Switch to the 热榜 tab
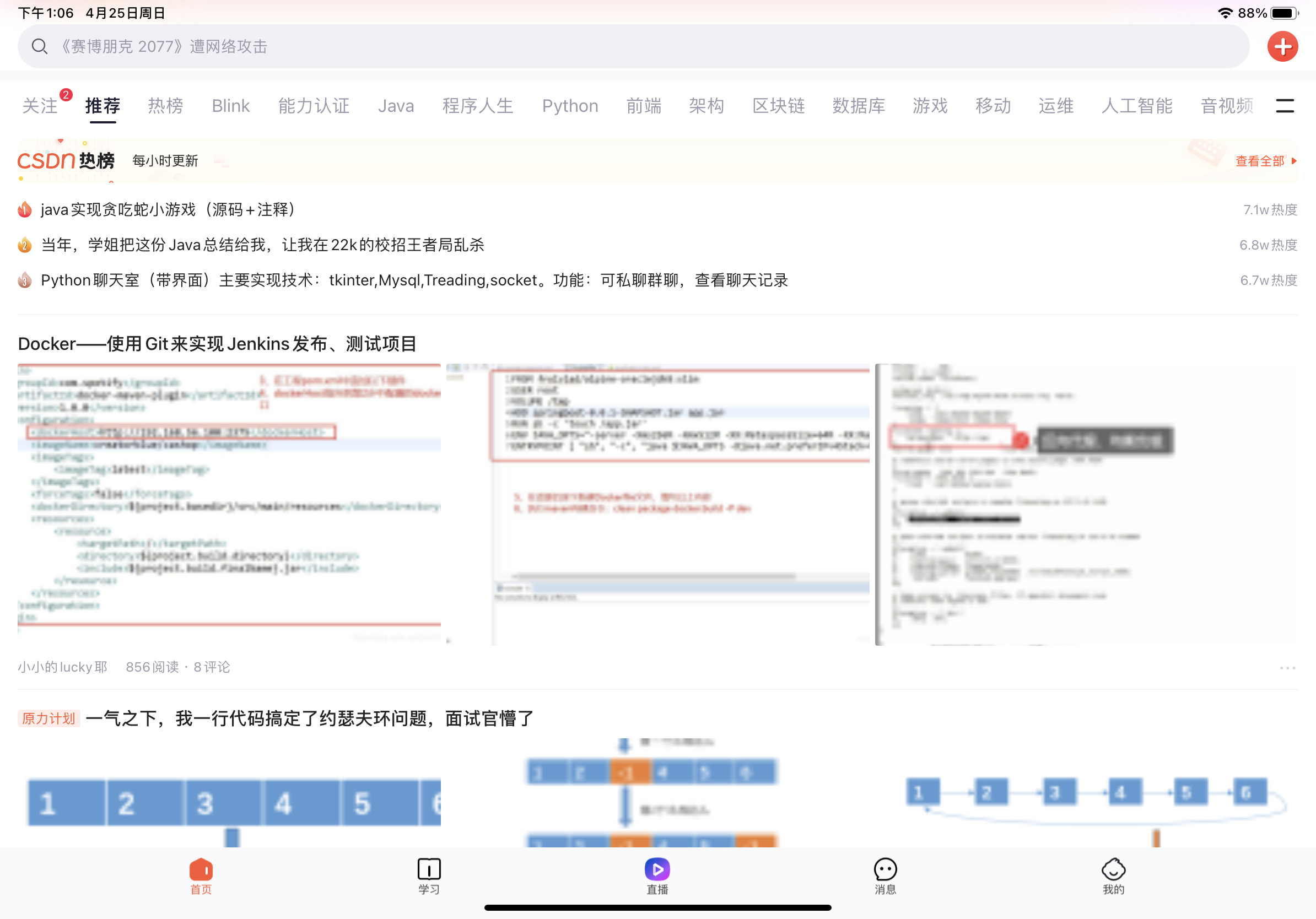 [x=165, y=105]
